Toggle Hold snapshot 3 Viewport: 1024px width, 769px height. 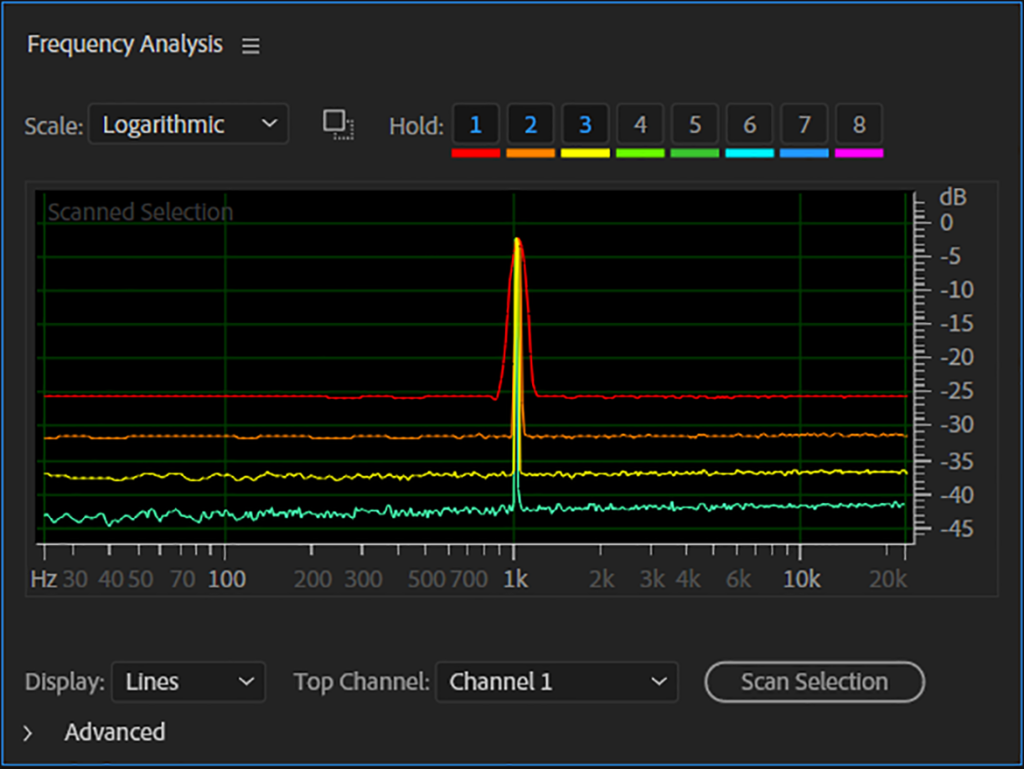(585, 123)
